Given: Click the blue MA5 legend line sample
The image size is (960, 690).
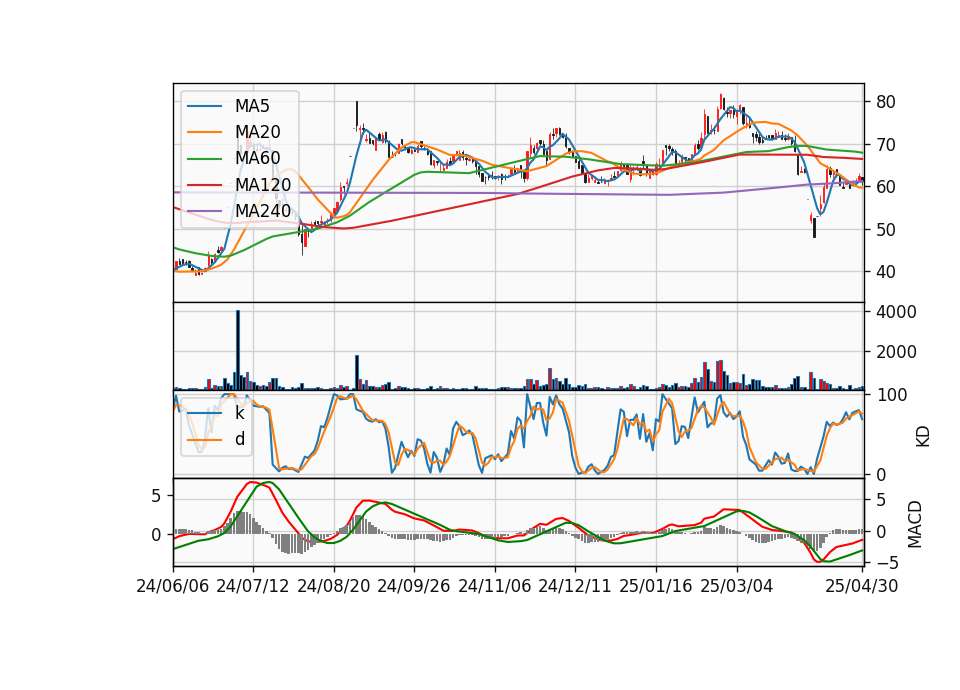Looking at the screenshot, I should [204, 107].
